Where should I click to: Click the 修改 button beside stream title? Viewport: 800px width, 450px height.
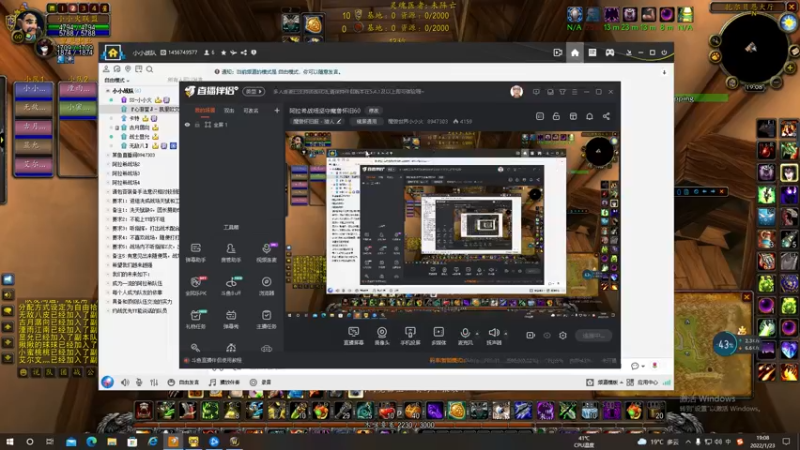374,111
